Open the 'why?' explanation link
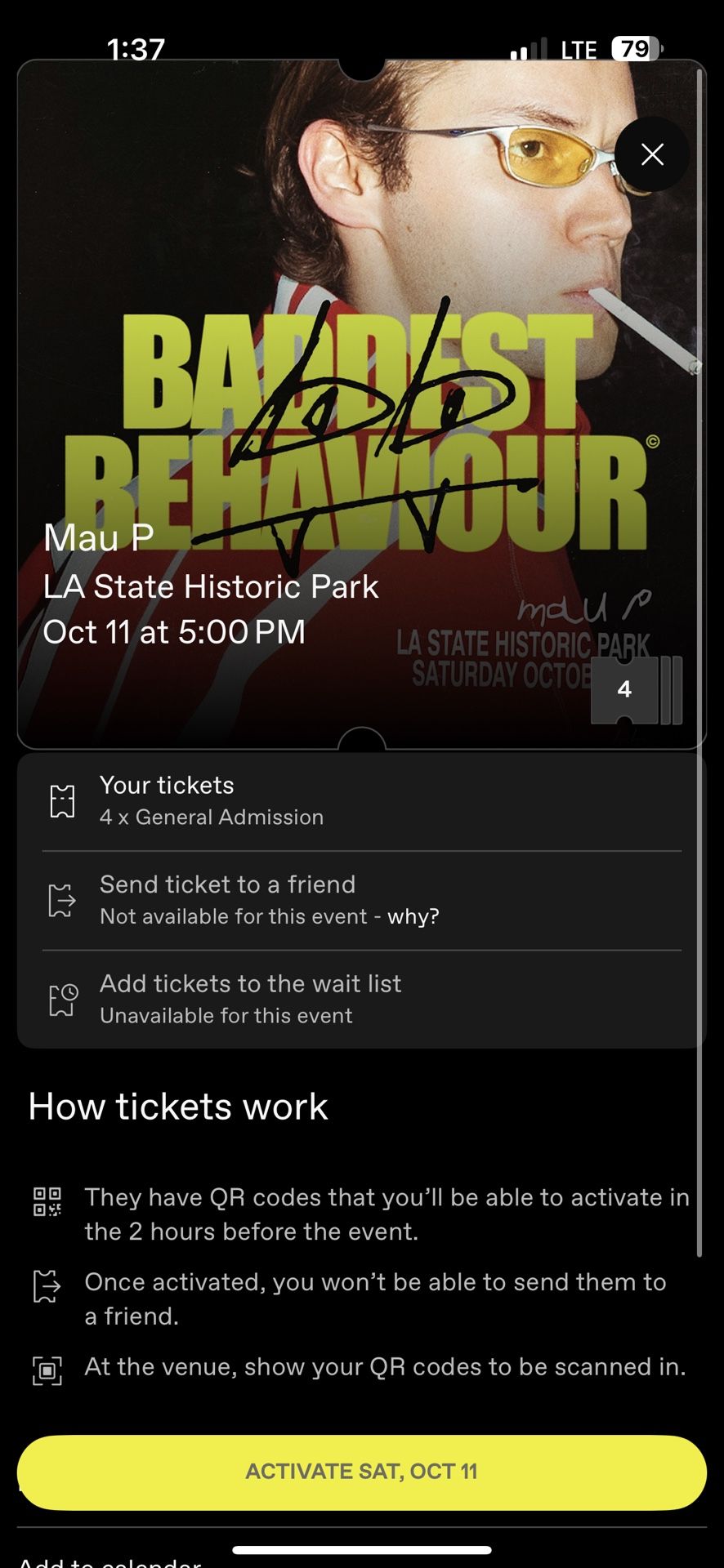The width and height of the screenshot is (724, 1568). pyautogui.click(x=413, y=916)
